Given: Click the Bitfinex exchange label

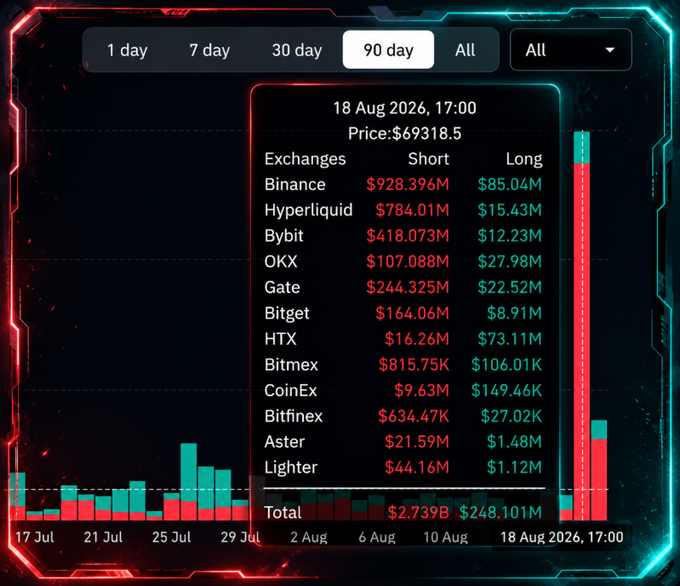Looking at the screenshot, I should pyautogui.click(x=293, y=416).
